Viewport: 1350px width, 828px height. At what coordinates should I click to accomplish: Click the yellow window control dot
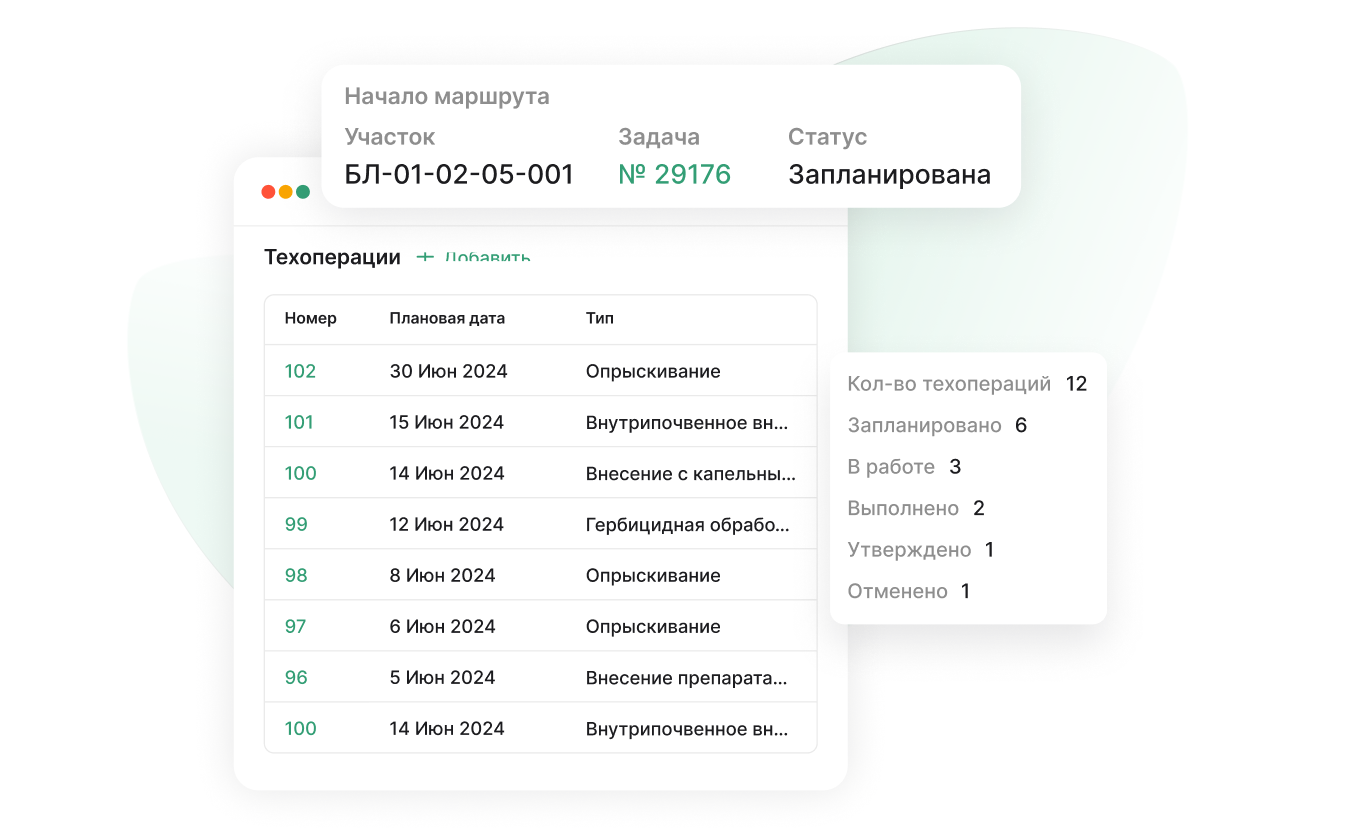pyautogui.click(x=284, y=191)
